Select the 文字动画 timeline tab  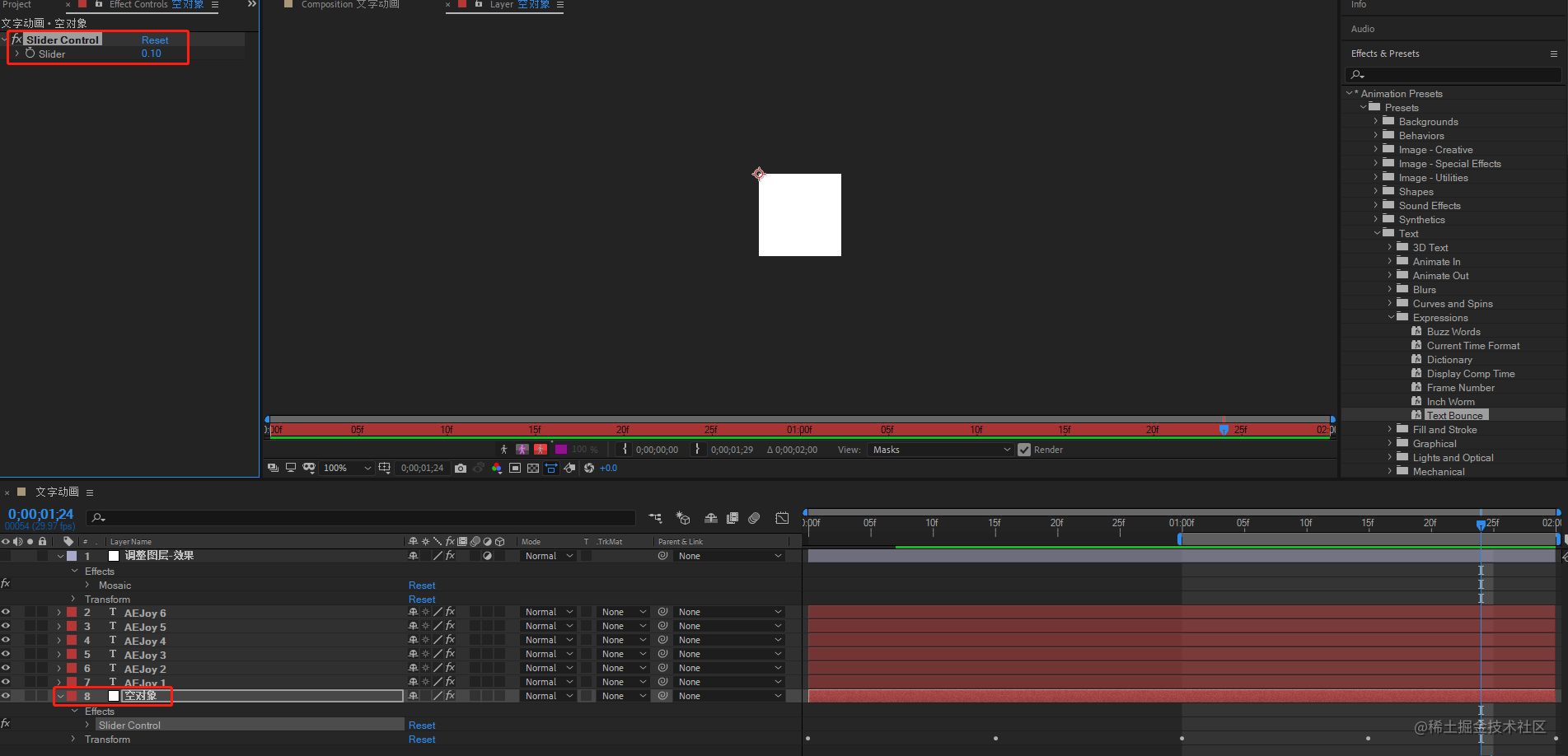[x=57, y=492]
